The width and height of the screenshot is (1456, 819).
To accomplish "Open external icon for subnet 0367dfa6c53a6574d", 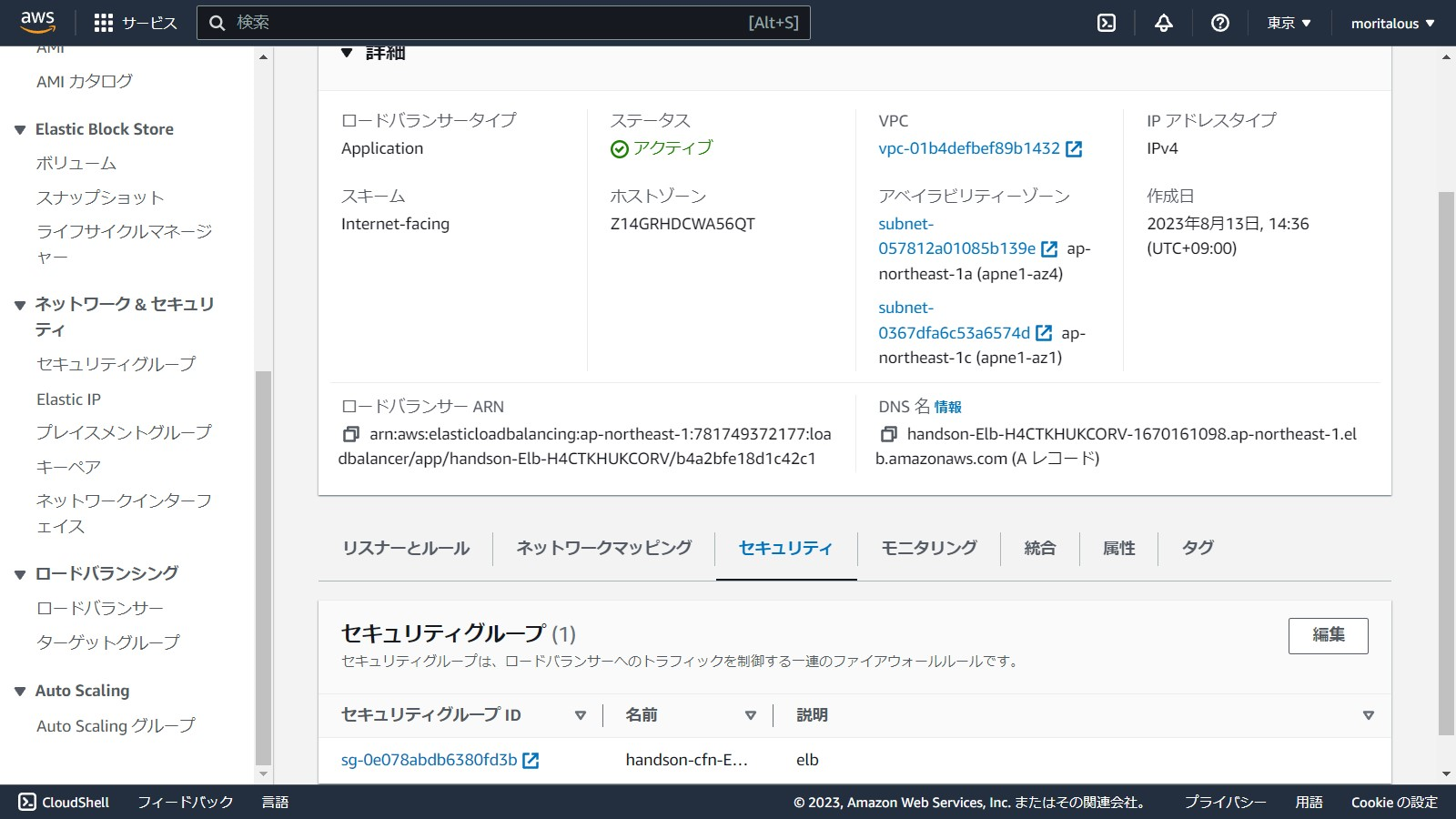I will 1044,333.
